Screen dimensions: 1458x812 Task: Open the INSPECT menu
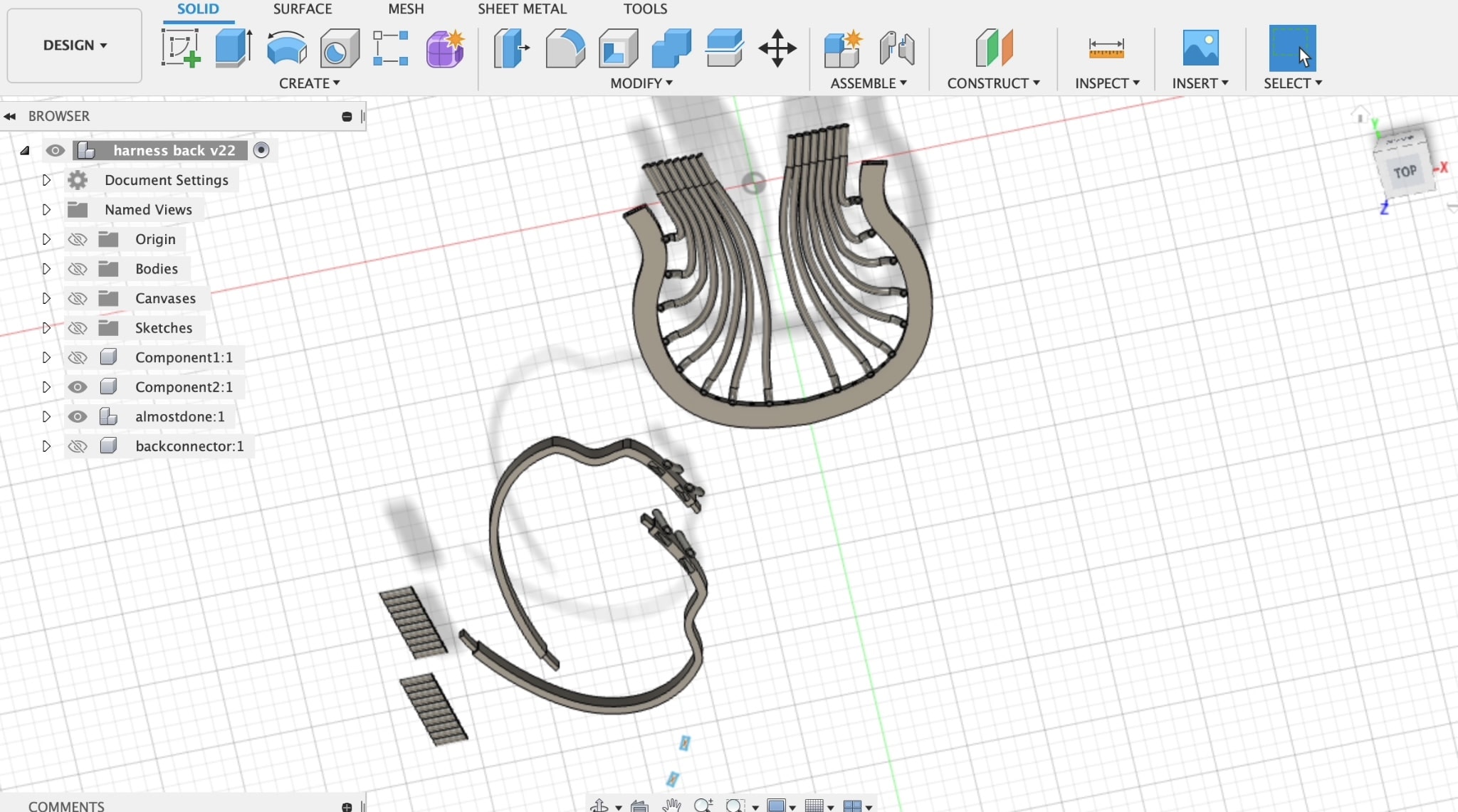[x=1107, y=83]
